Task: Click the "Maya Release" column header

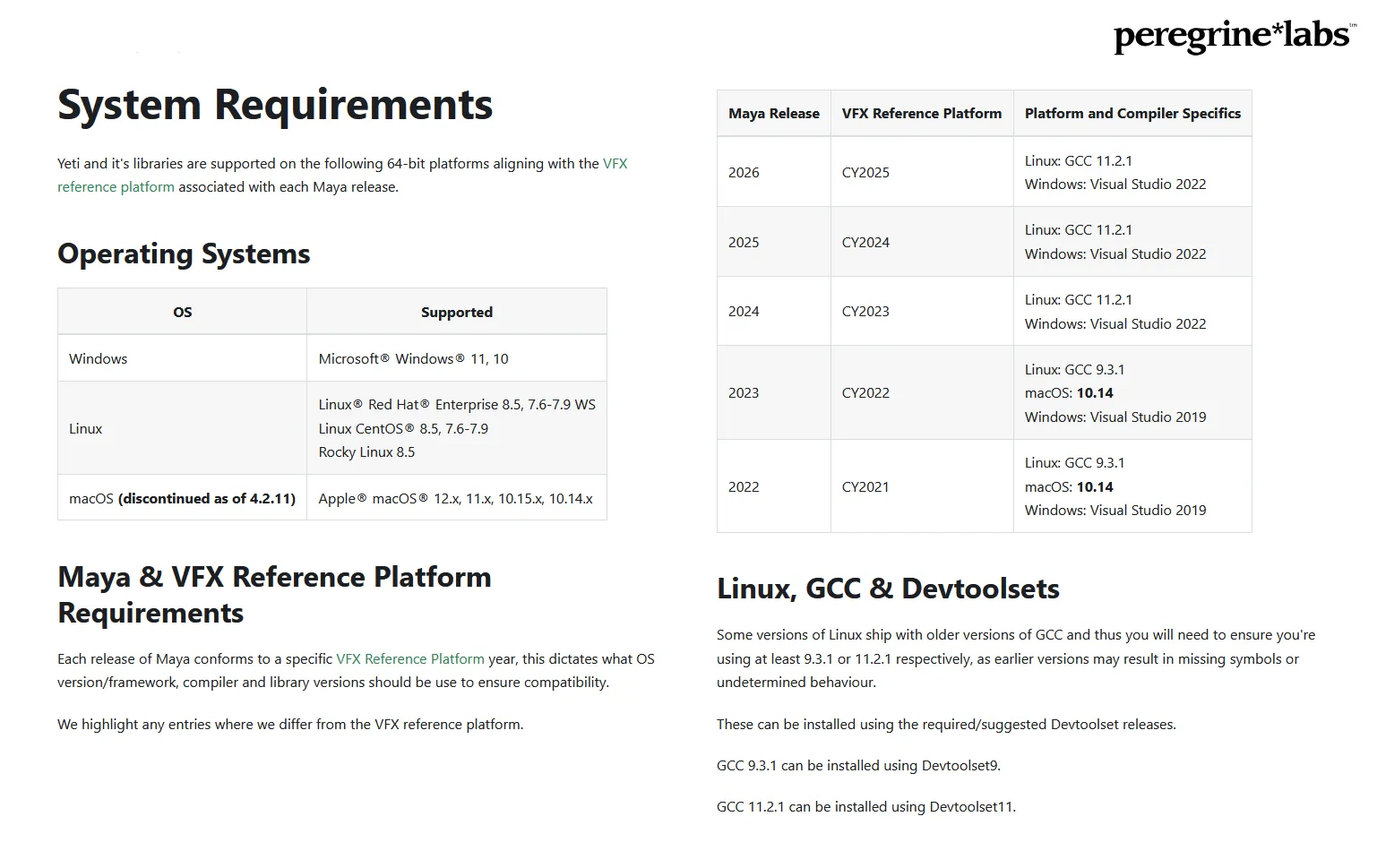Action: [x=774, y=113]
